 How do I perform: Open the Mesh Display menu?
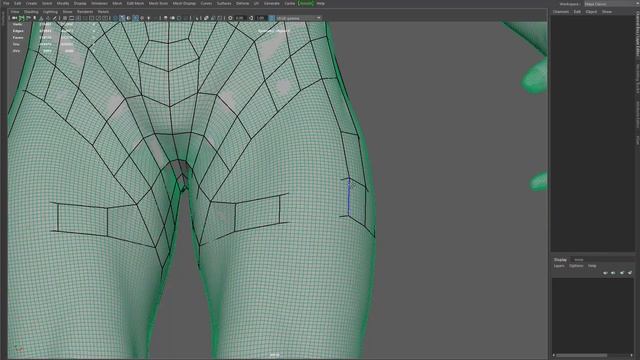184,3
